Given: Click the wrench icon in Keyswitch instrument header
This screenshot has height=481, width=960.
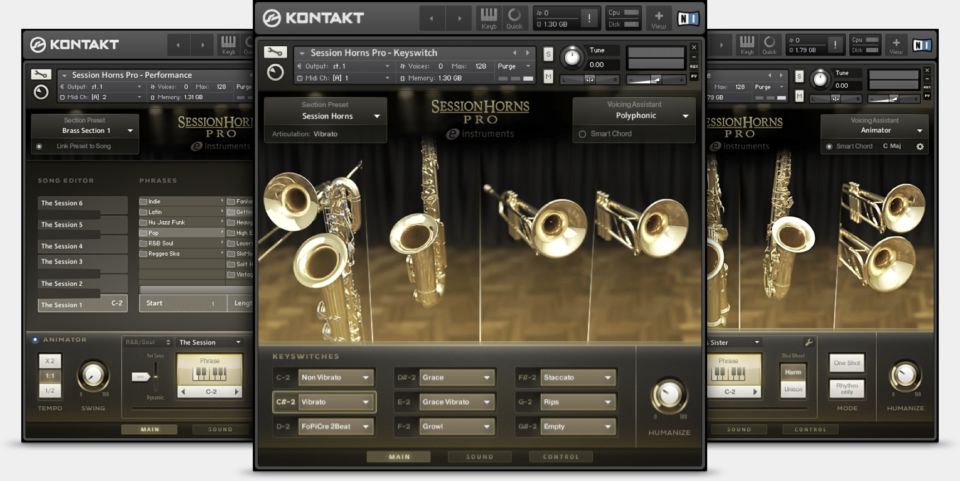Looking at the screenshot, I should coord(274,52).
